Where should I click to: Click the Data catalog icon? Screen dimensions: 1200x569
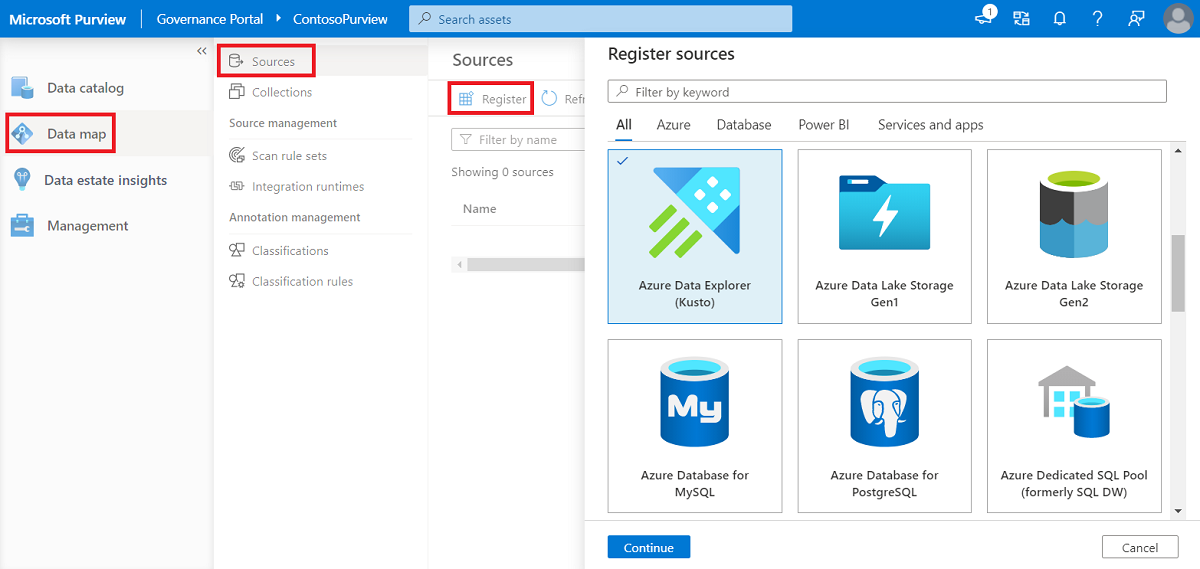tap(23, 88)
